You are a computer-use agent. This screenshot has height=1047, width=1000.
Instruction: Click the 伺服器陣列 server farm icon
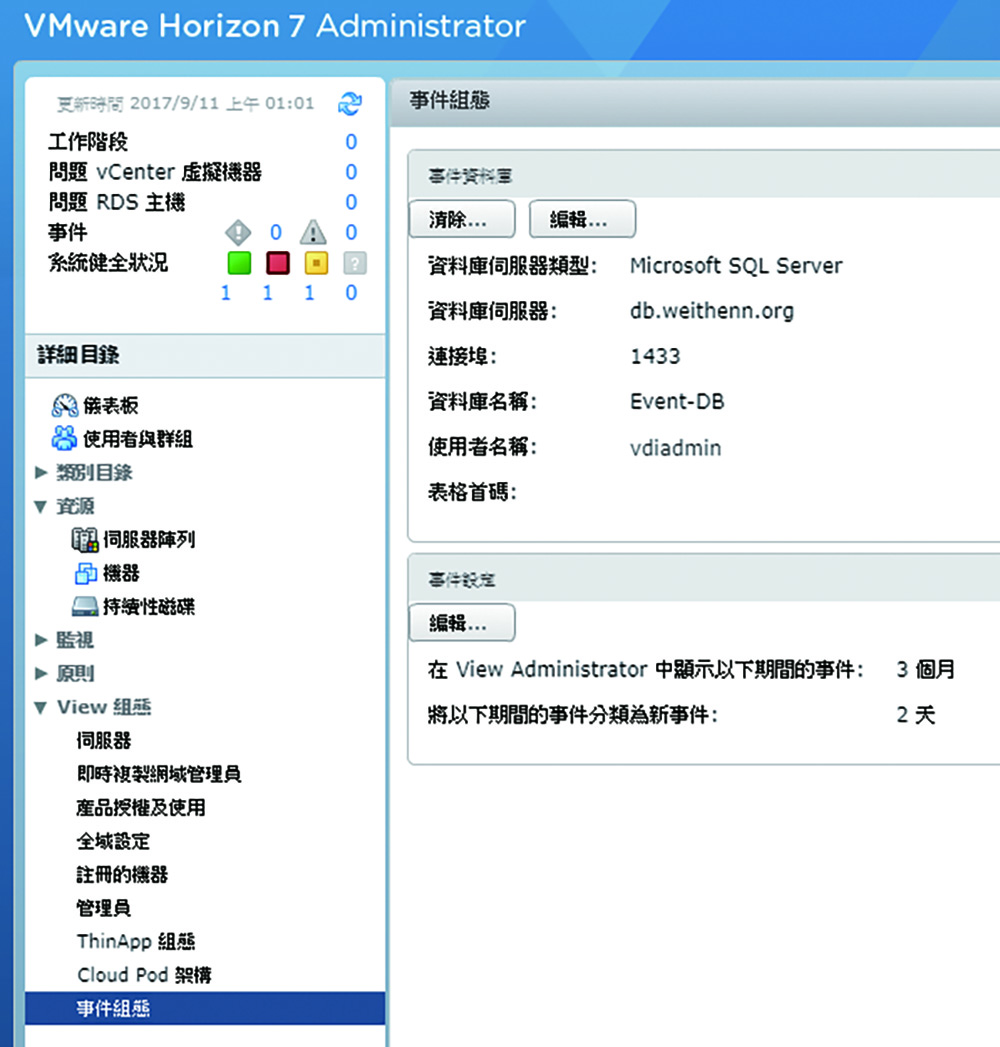click(85, 540)
